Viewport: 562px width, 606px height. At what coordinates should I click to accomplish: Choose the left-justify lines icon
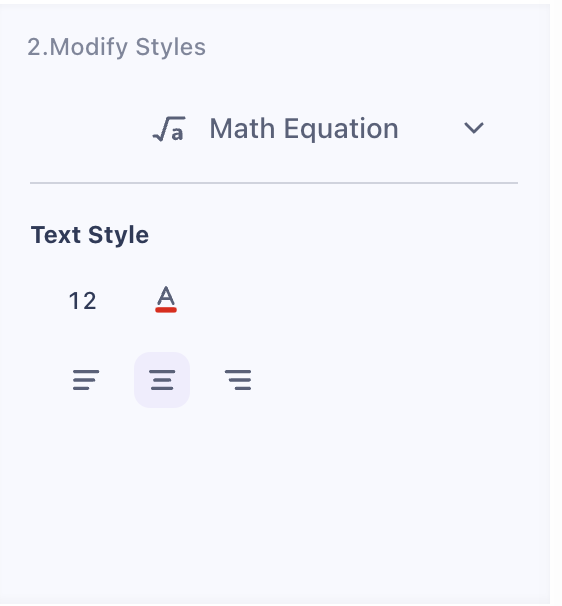tap(86, 380)
